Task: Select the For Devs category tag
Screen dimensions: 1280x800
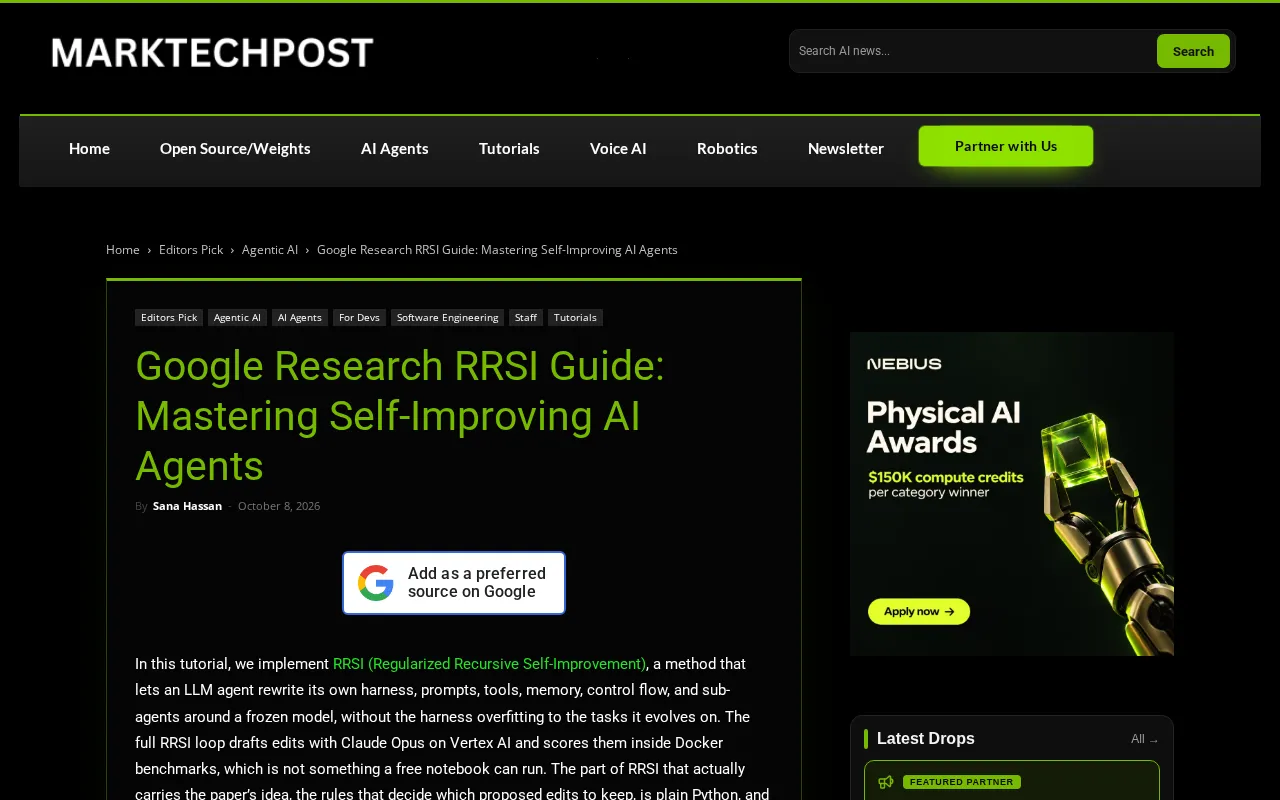Action: click(x=359, y=317)
